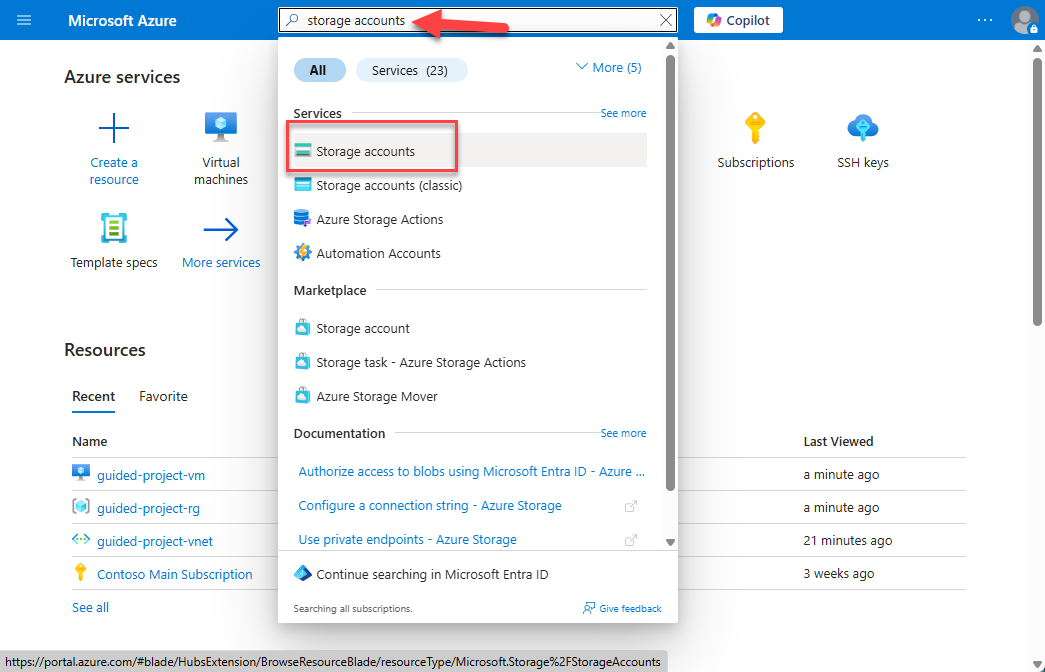Click the page scrollbar thumb
1045x672 pixels.
1037,192
